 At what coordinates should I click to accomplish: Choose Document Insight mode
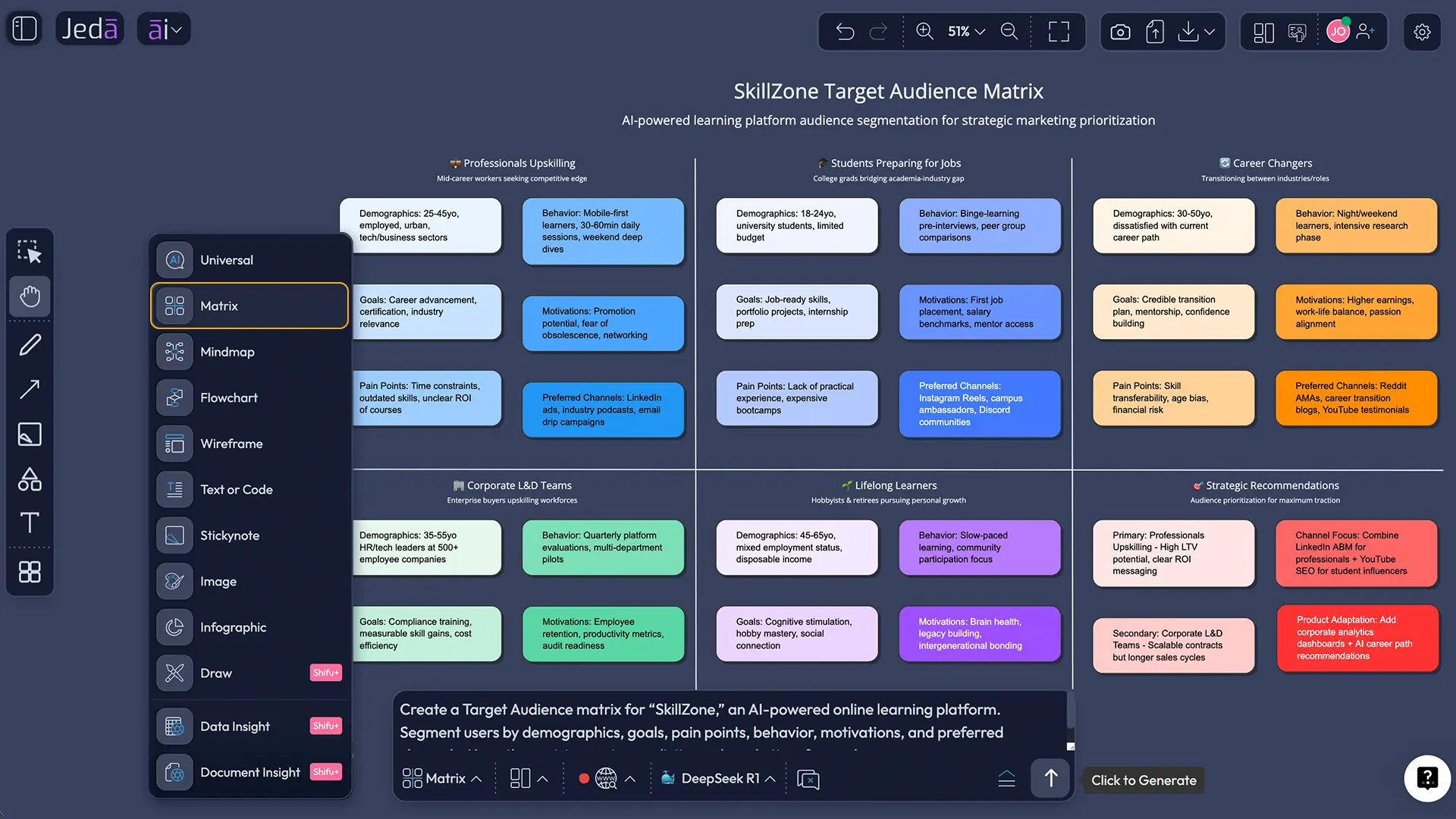[x=249, y=773]
